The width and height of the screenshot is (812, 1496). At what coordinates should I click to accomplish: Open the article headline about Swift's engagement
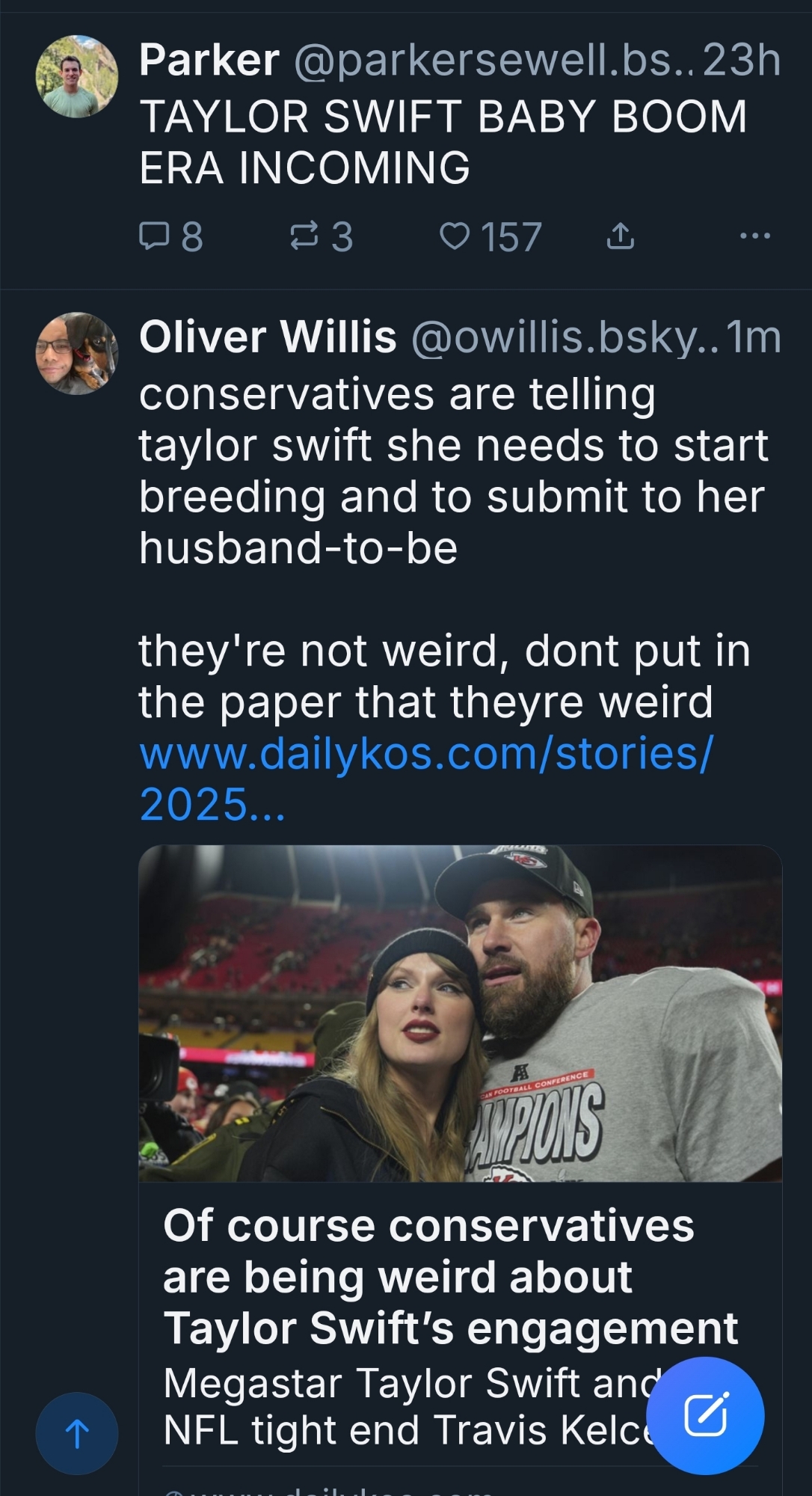pyautogui.click(x=450, y=1276)
